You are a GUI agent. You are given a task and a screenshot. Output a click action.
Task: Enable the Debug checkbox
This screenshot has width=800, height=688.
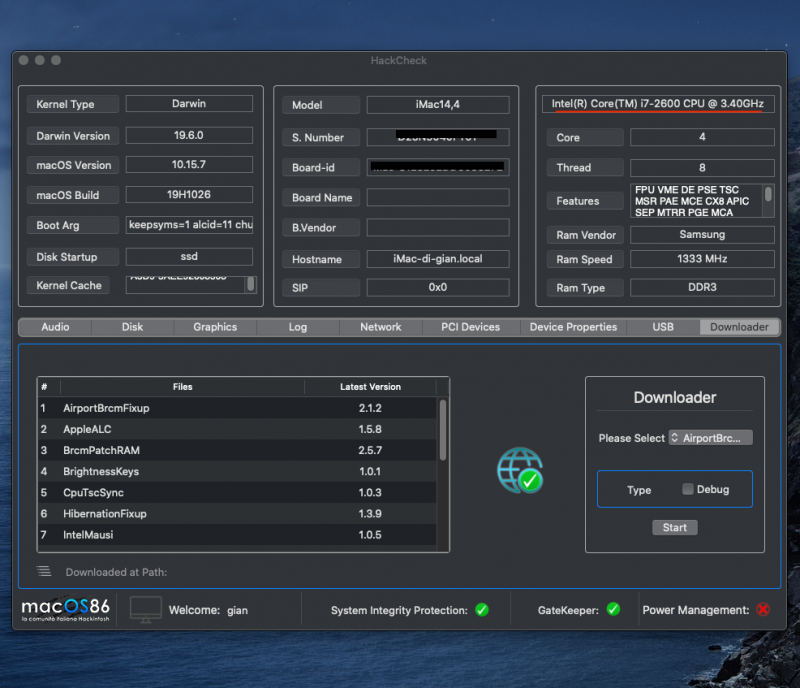pyautogui.click(x=688, y=490)
